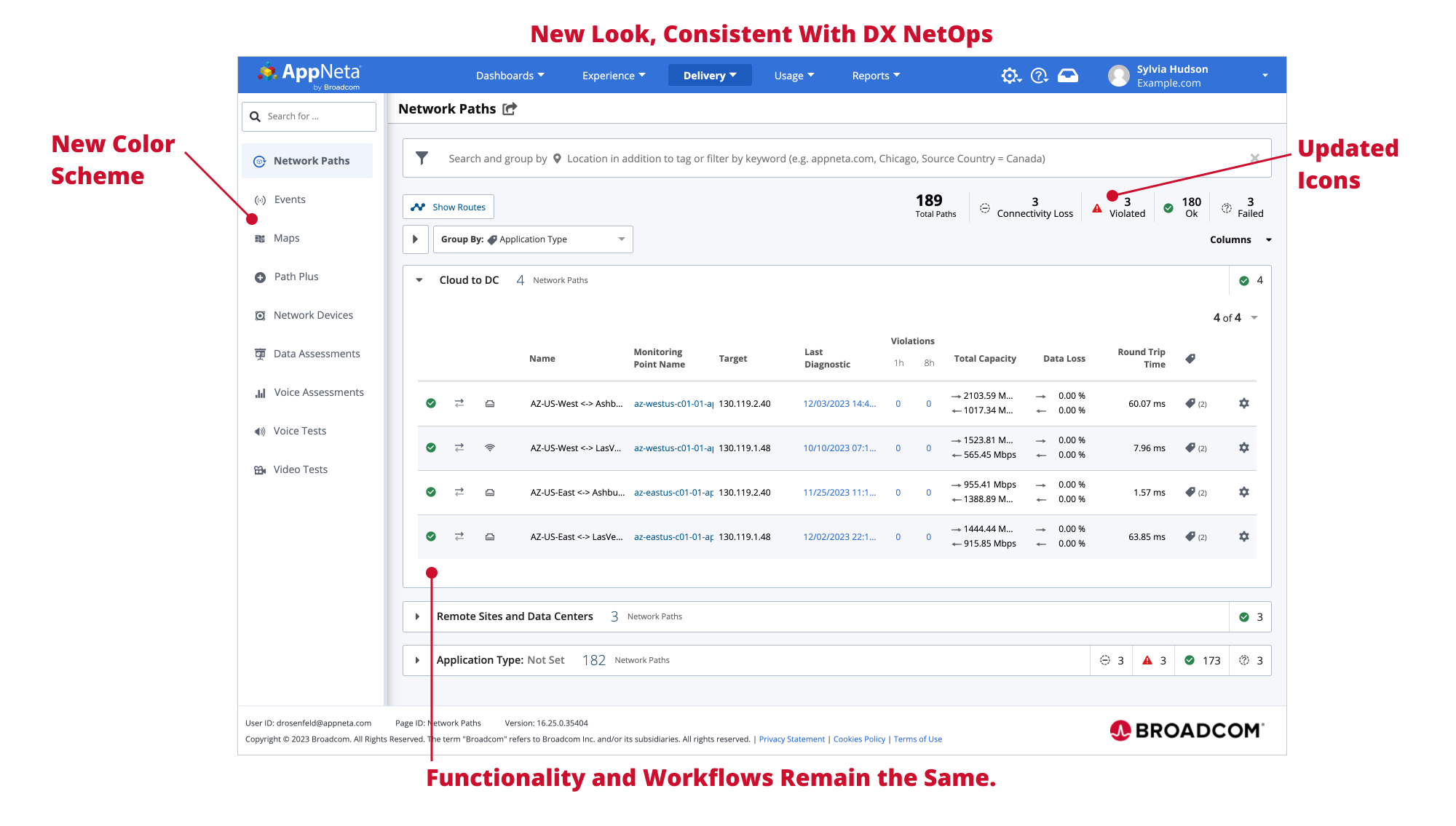Open az-westus-c01-01 monitoring point link, first row

tap(673, 404)
